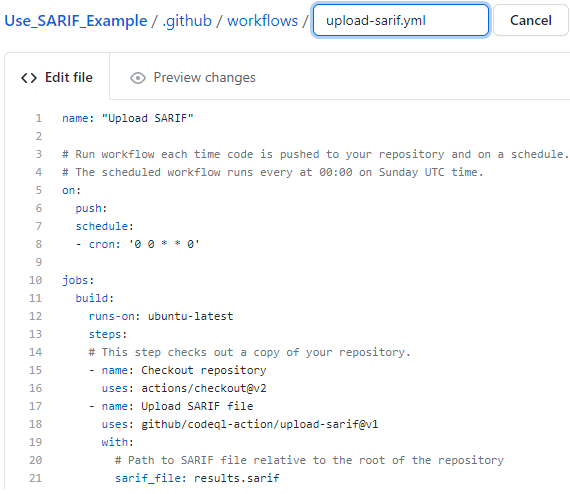The height and width of the screenshot is (494, 570).
Task: Switch to the Preview changes tab
Action: [193, 77]
